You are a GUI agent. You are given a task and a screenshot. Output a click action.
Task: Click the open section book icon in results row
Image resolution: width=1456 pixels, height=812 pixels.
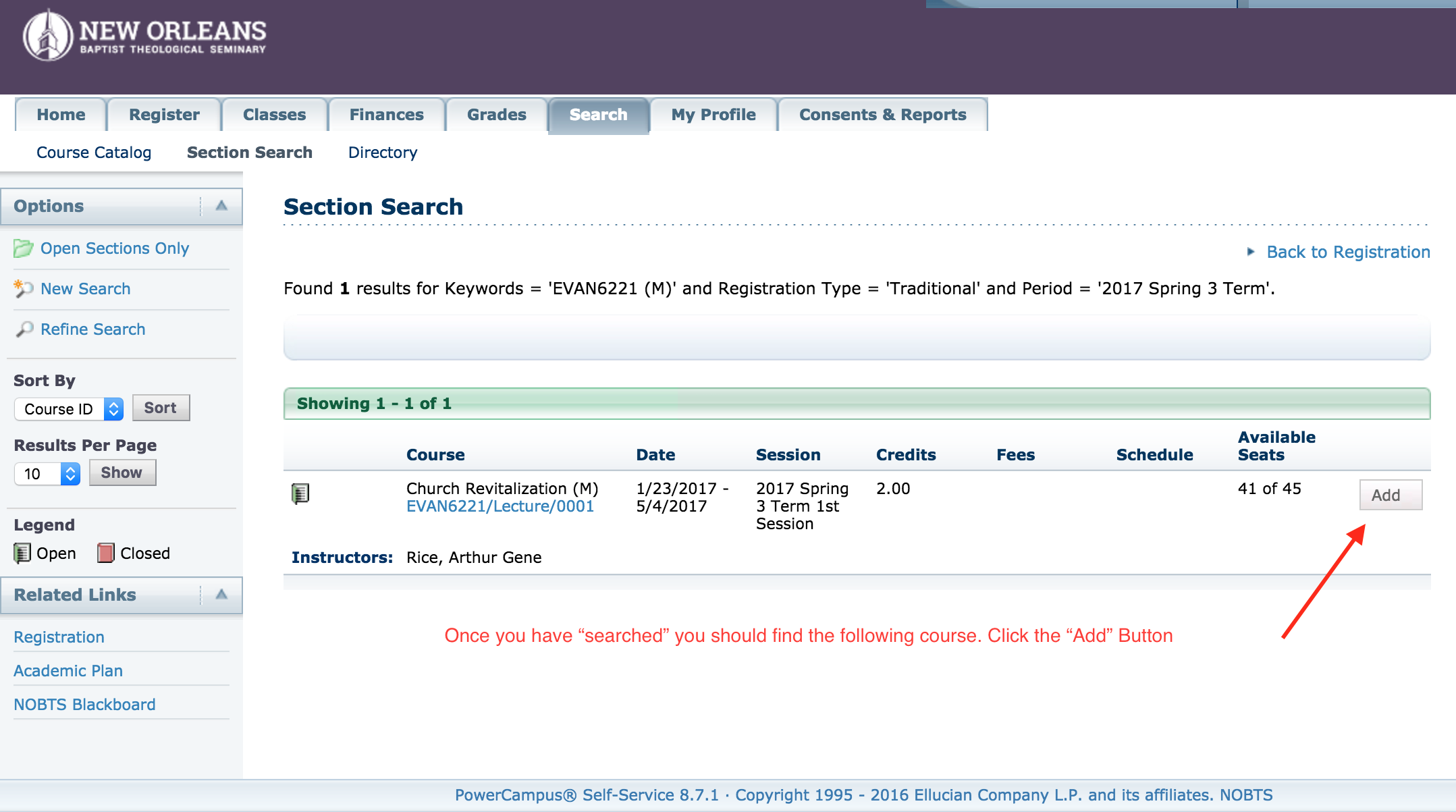300,494
